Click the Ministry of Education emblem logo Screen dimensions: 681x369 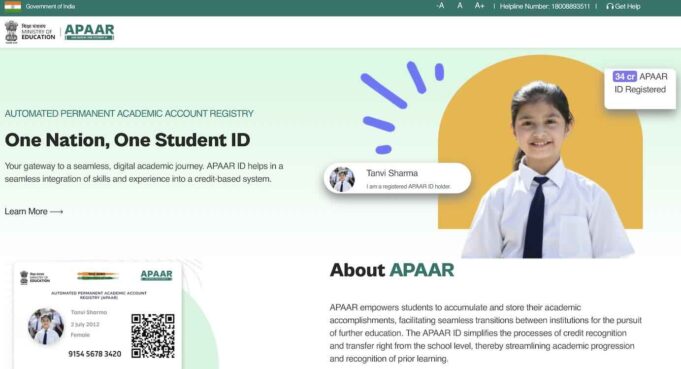(30, 32)
